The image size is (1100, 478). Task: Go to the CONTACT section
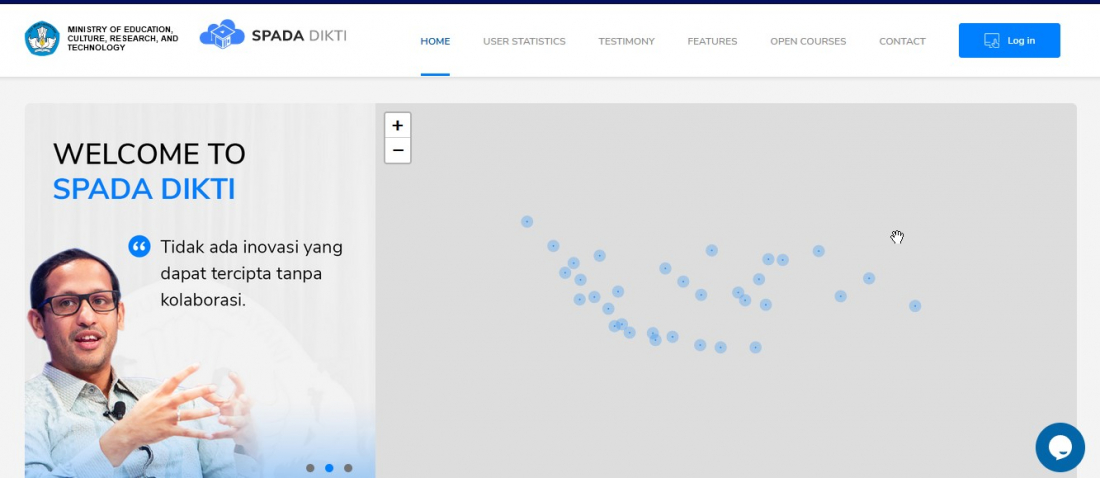point(902,41)
